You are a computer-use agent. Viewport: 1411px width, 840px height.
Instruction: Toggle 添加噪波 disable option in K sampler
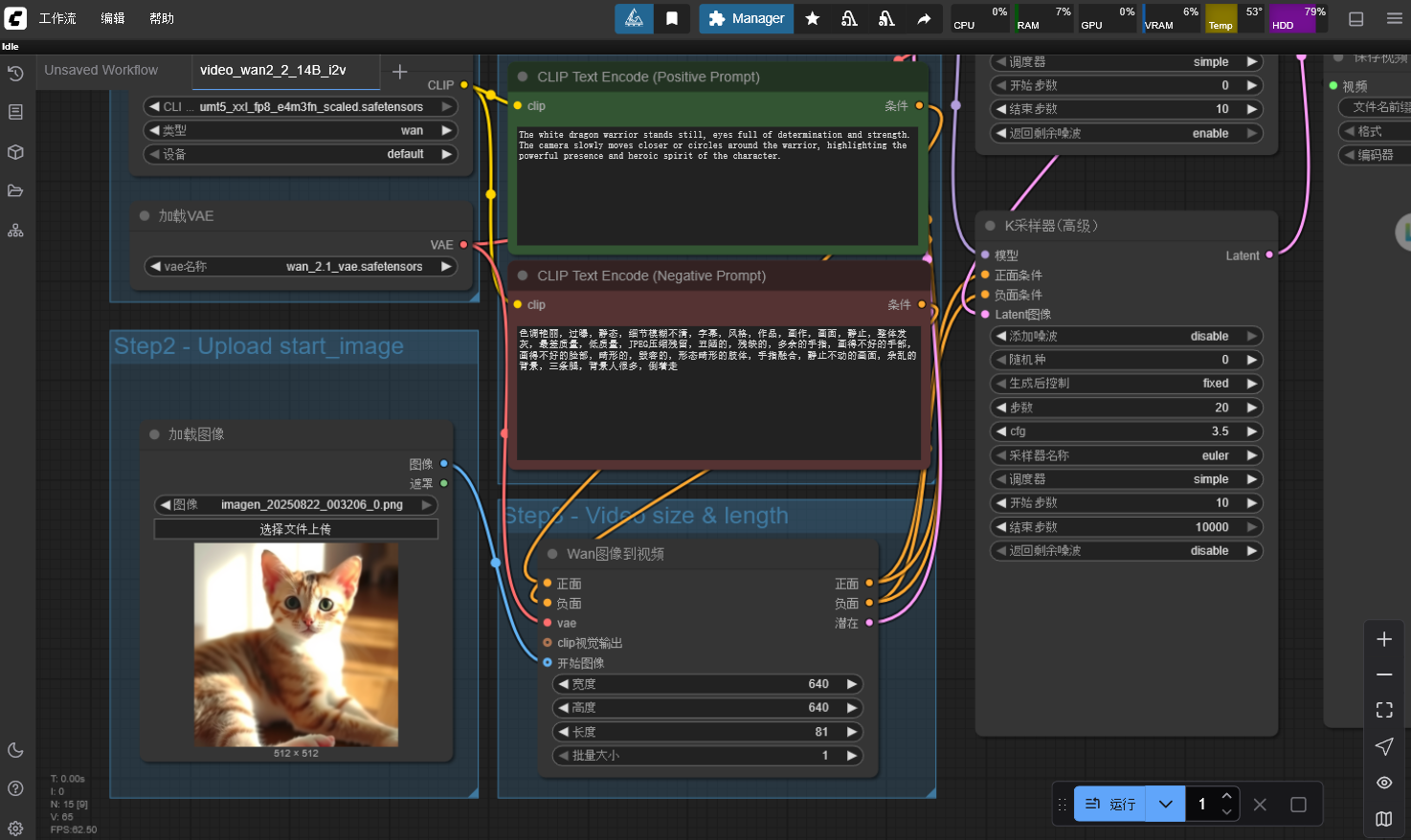pos(1126,336)
